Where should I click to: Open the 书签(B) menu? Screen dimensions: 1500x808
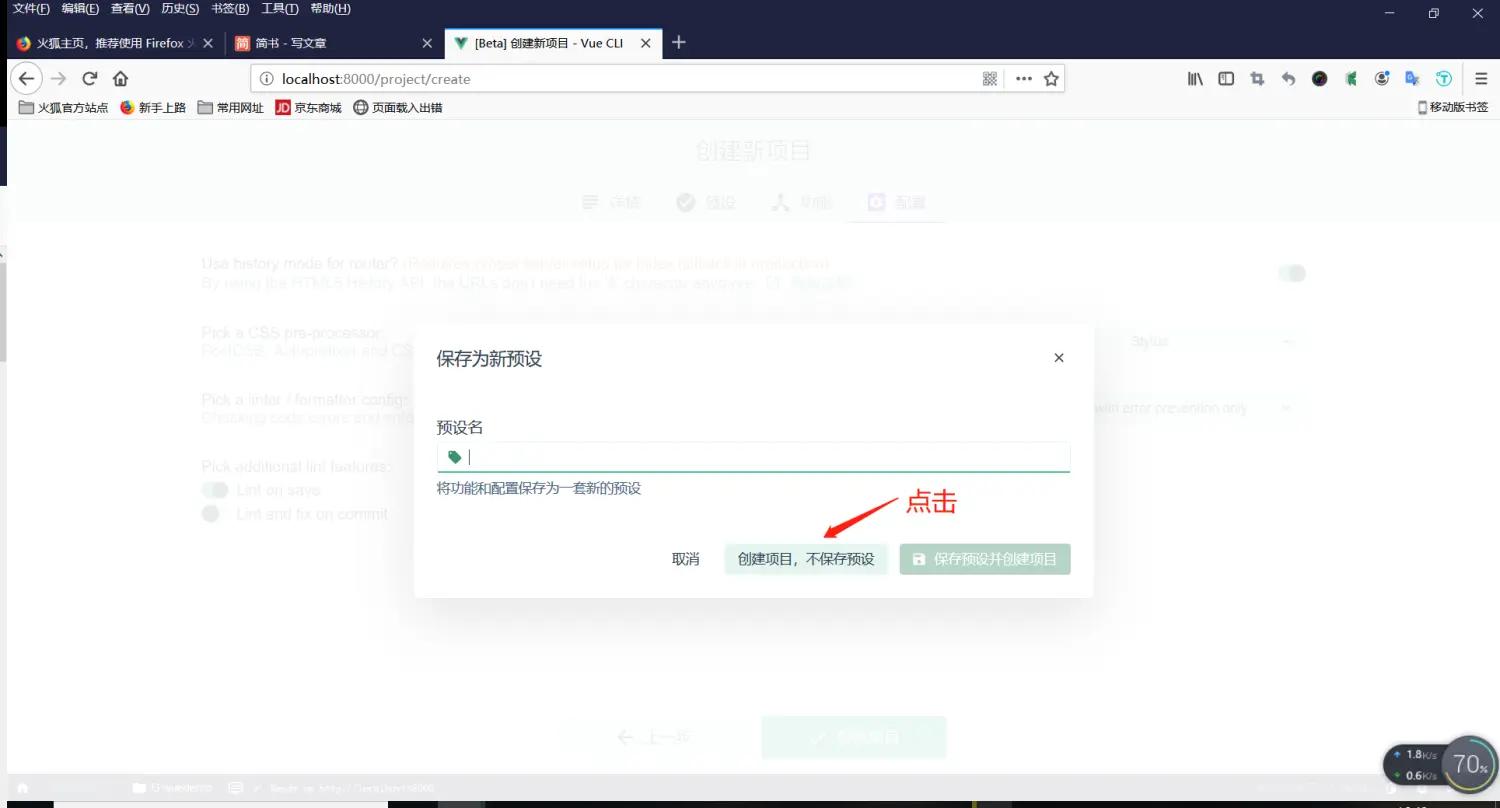[x=230, y=9]
